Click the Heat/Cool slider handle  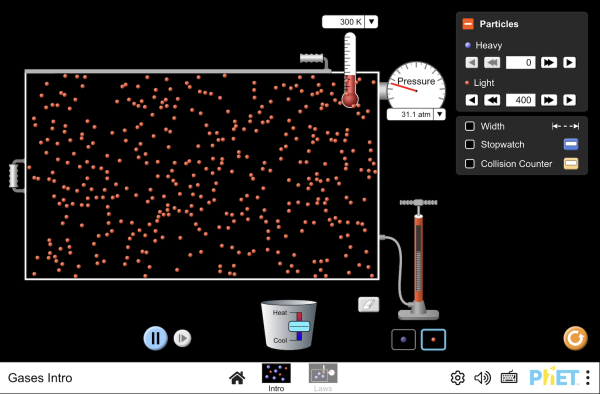coord(299,326)
